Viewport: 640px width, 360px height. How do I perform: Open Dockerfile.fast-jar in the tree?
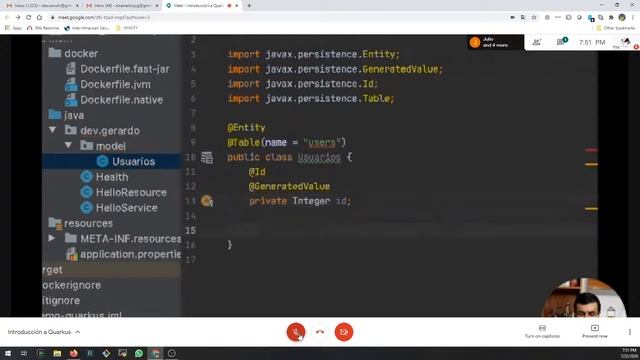click(118, 69)
